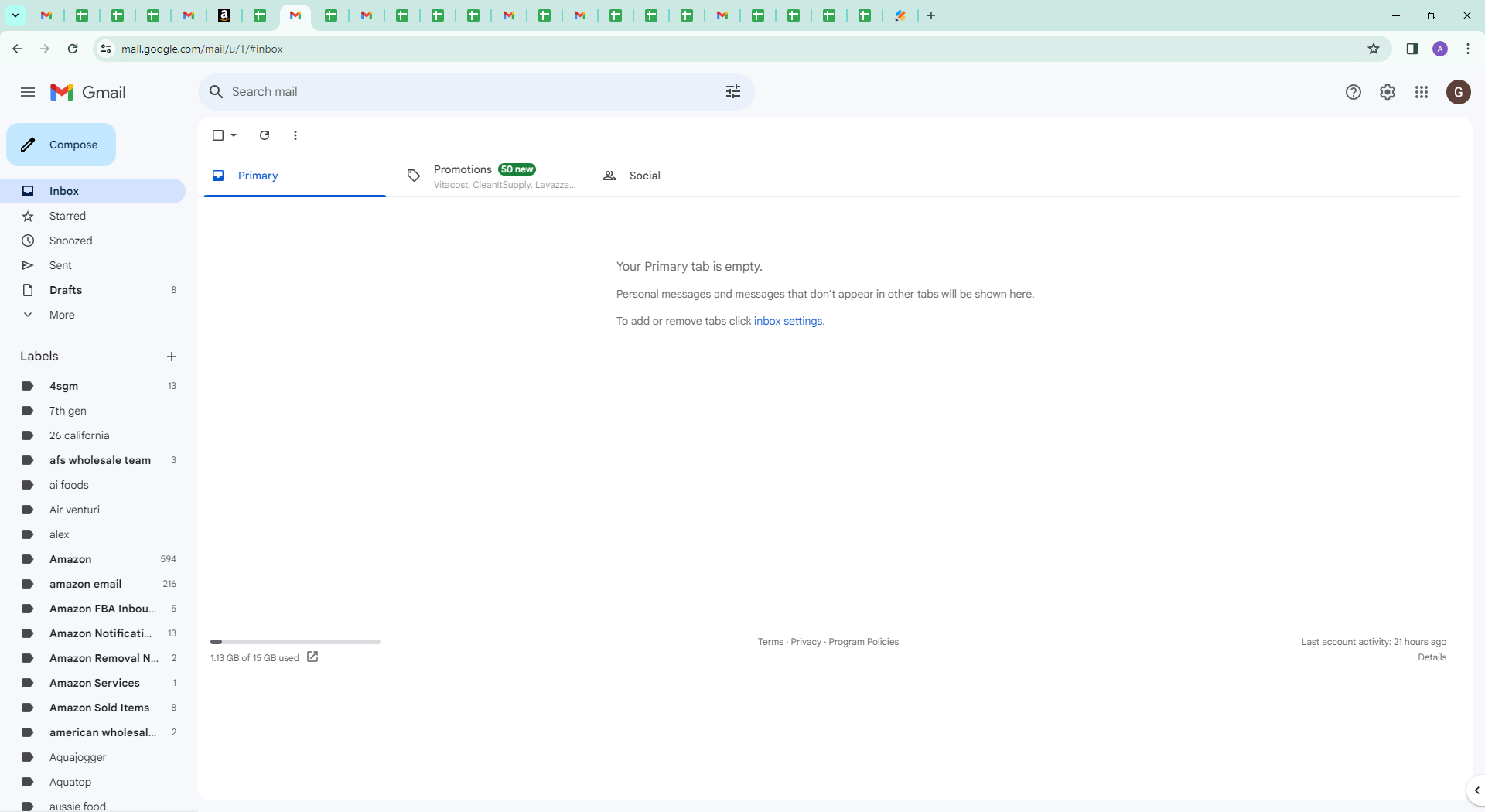Toggle the browser side panel icon
The height and width of the screenshot is (812, 1485).
[1412, 49]
